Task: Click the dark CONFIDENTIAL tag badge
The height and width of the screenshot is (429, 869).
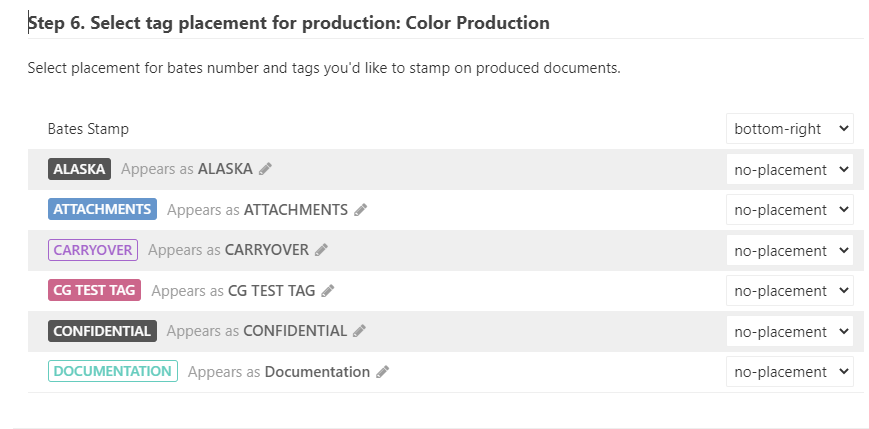Action: (102, 331)
